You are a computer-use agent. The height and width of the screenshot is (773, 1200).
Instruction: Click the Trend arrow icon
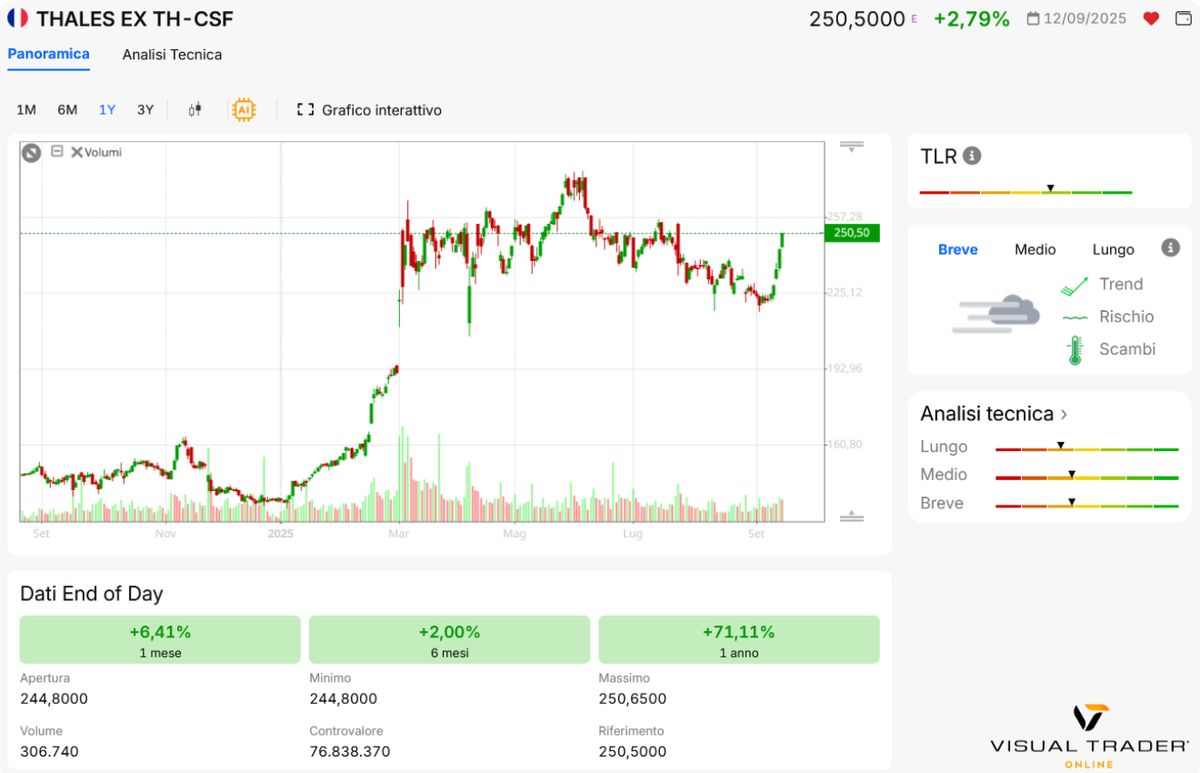pyautogui.click(x=1075, y=286)
